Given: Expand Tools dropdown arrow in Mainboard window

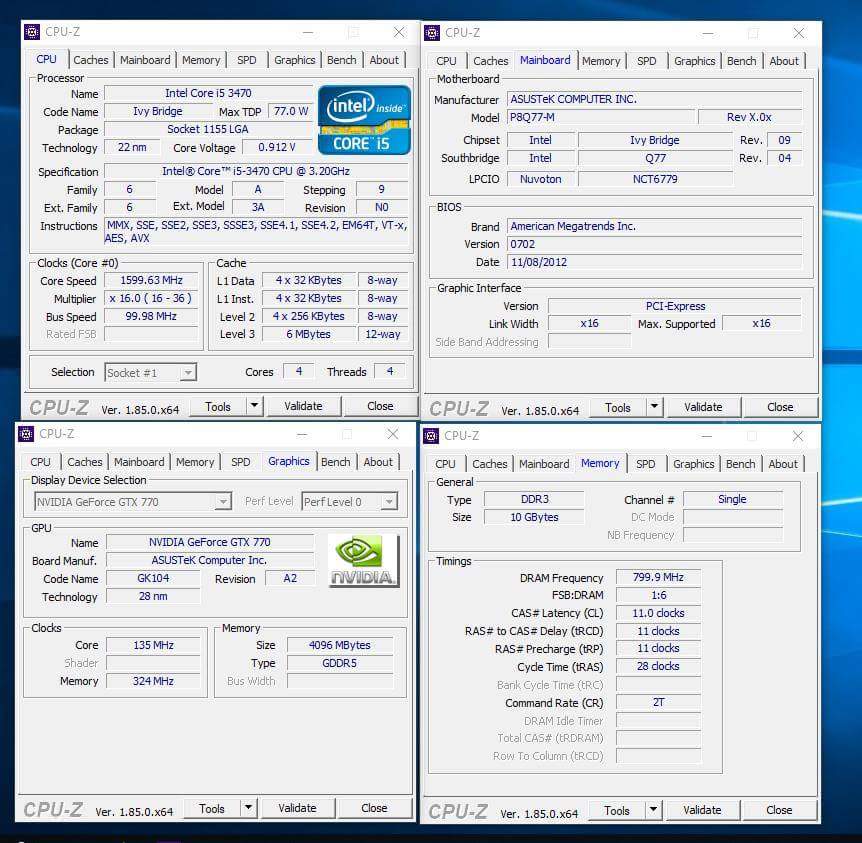Looking at the screenshot, I should click(x=654, y=407).
